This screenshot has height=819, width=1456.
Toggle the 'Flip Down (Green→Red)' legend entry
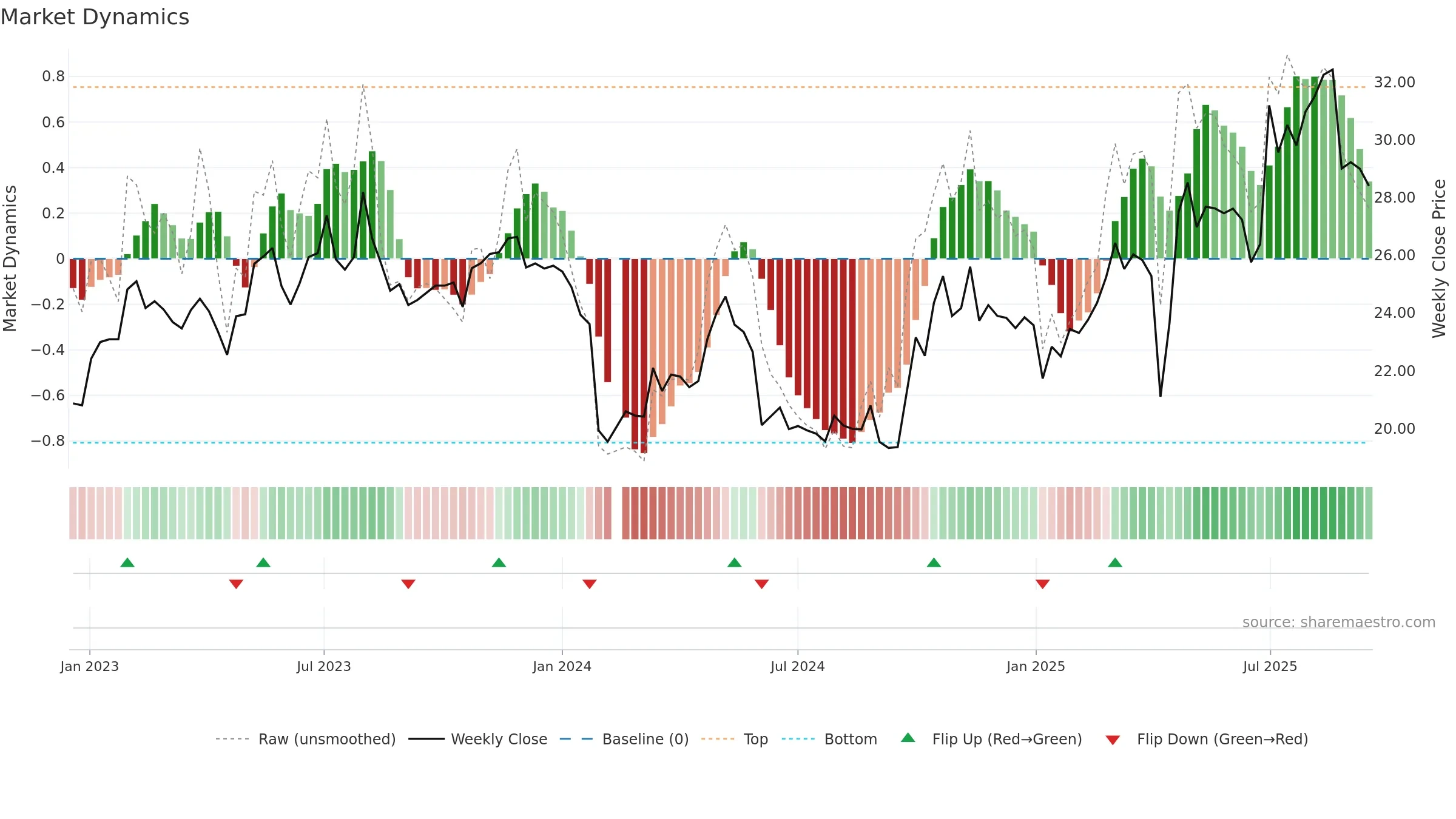click(x=1207, y=739)
